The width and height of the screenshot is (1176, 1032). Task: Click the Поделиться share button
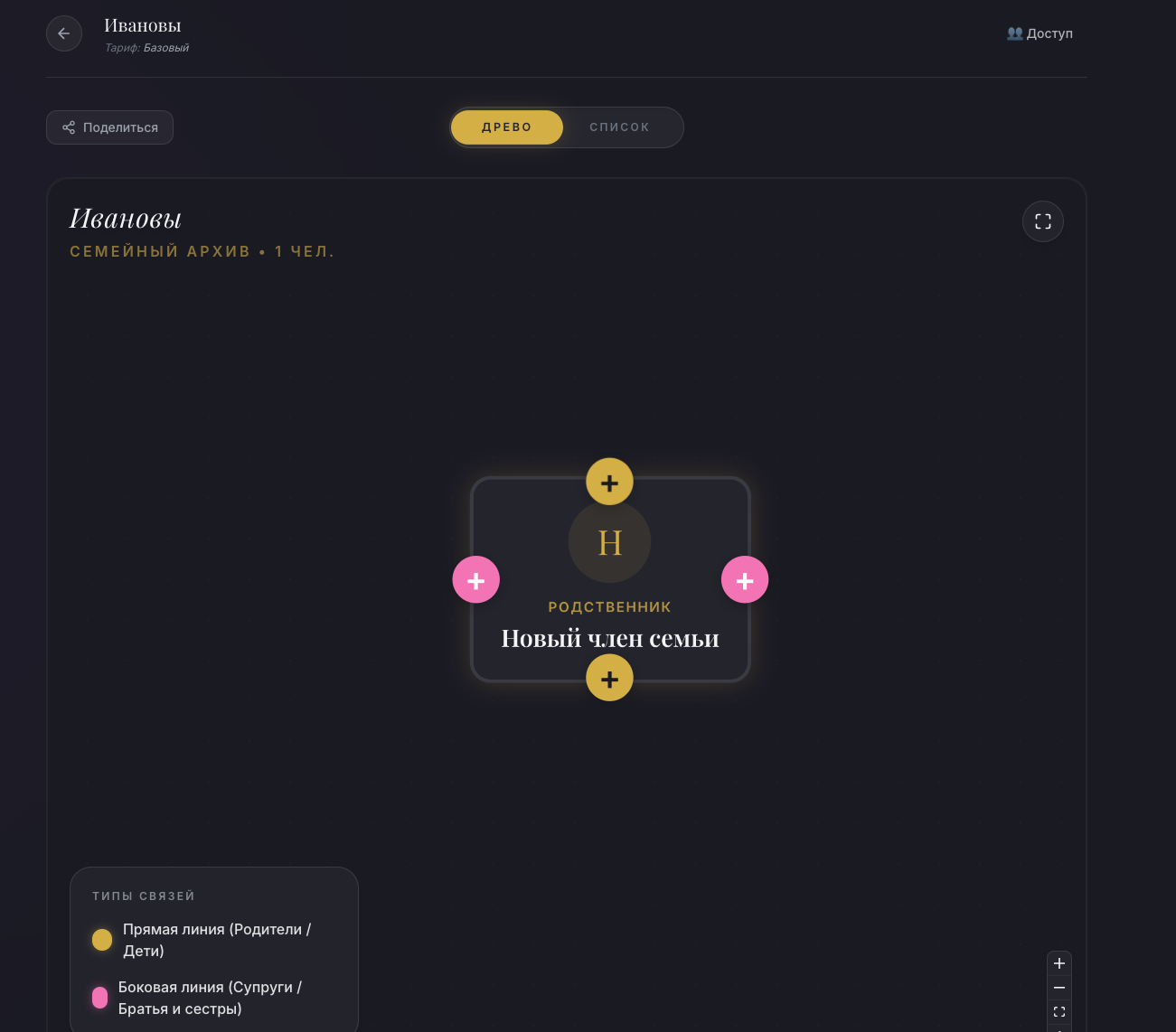(x=109, y=127)
